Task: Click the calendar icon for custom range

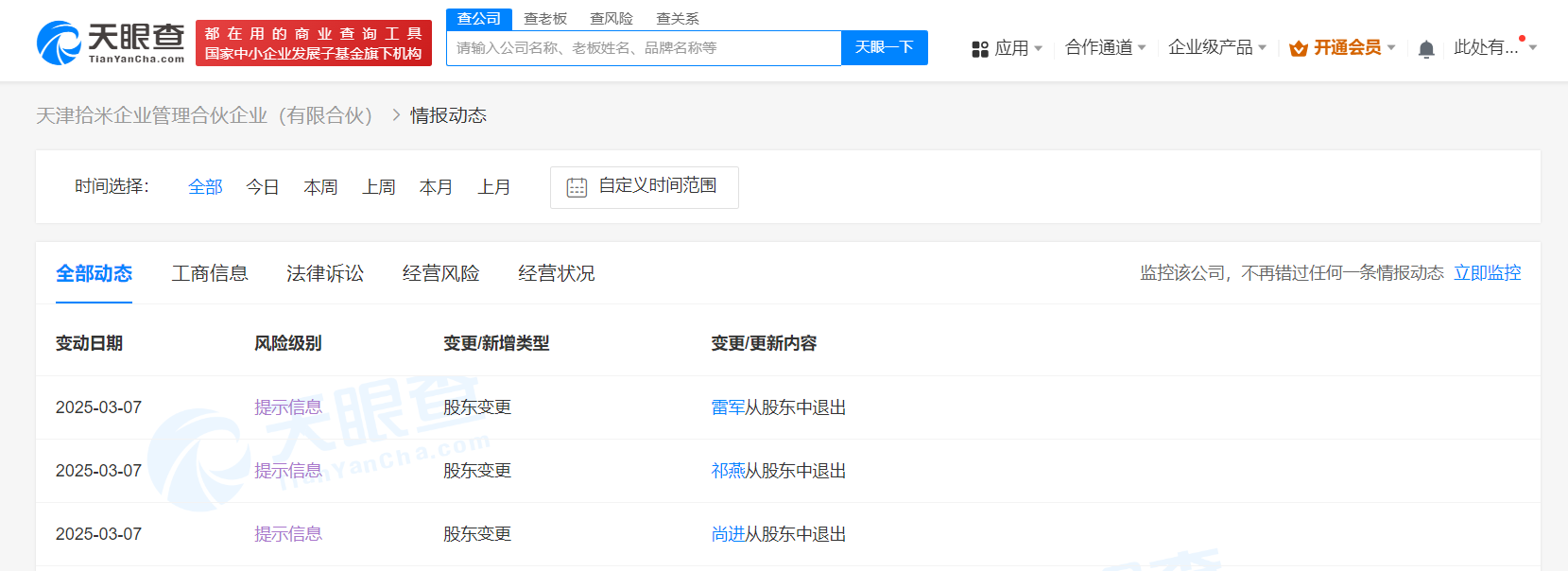Action: coord(577,187)
